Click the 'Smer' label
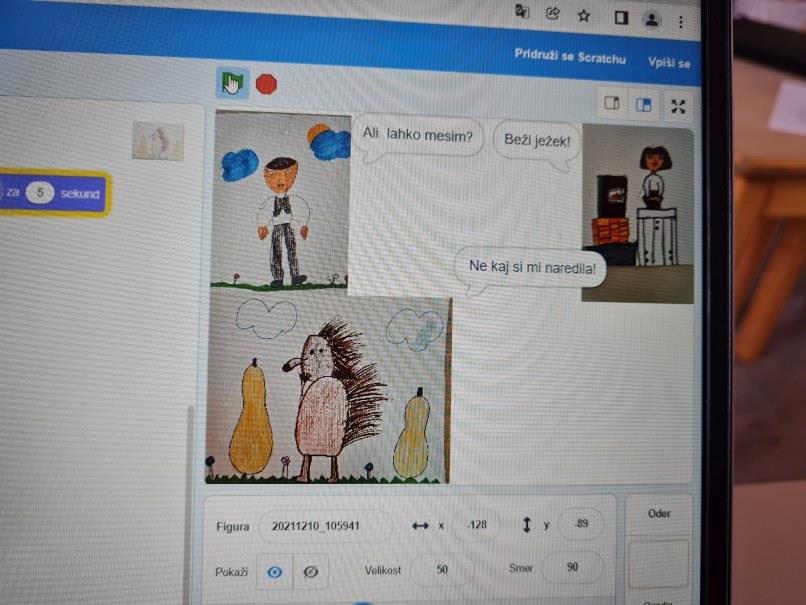806x605 pixels. point(520,568)
